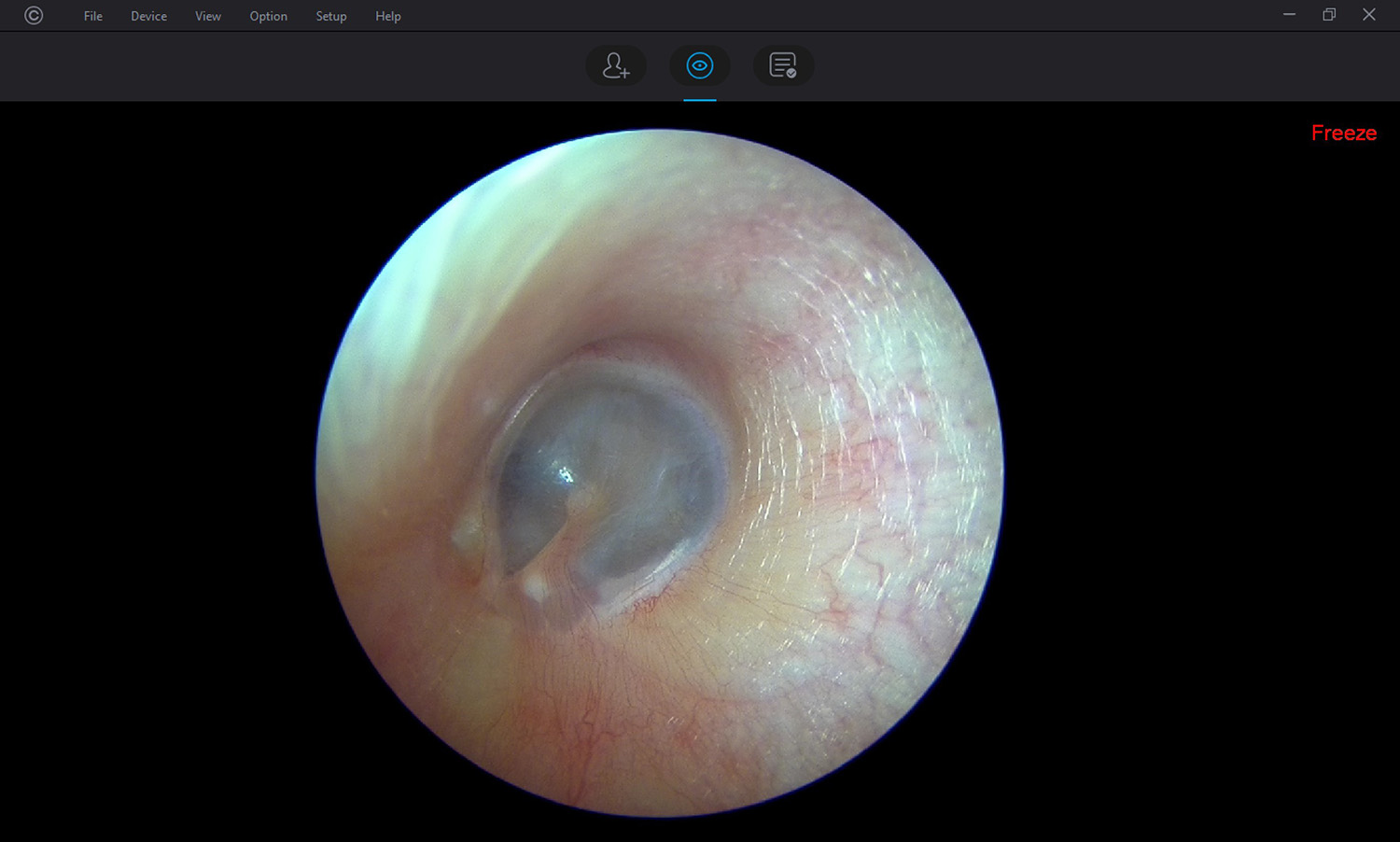Click the application logo in title bar

[x=34, y=16]
